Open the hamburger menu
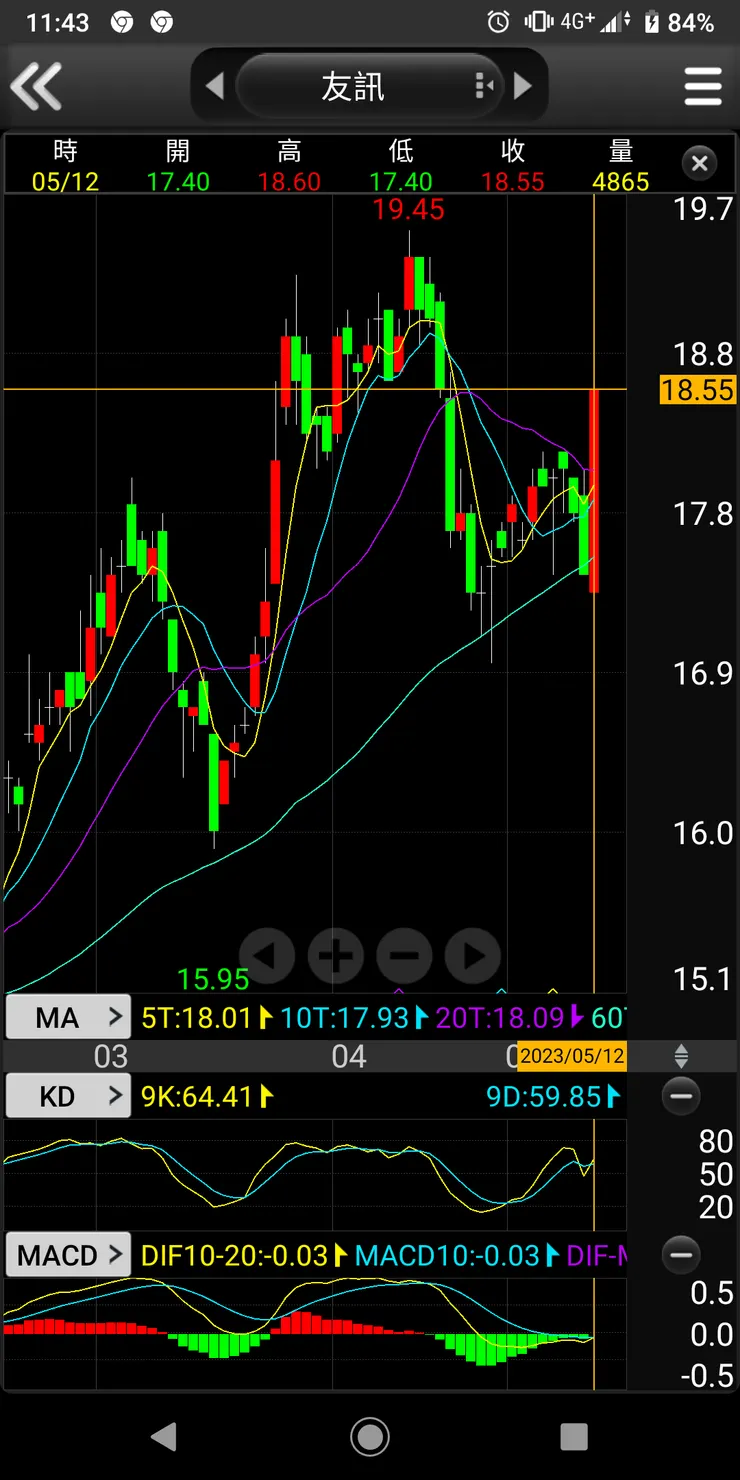740x1480 pixels. click(x=702, y=86)
